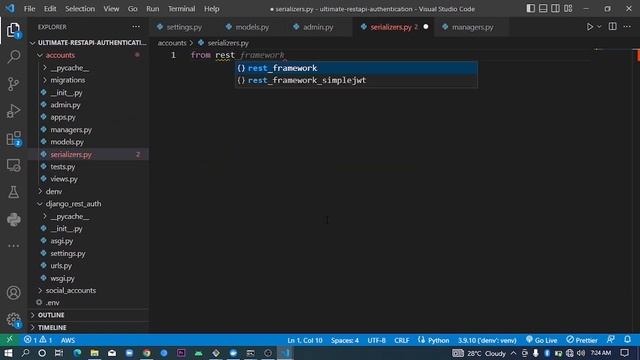Viewport: 640px width, 360px height.
Task: Select rest_framework suggestion
Action: (356, 68)
